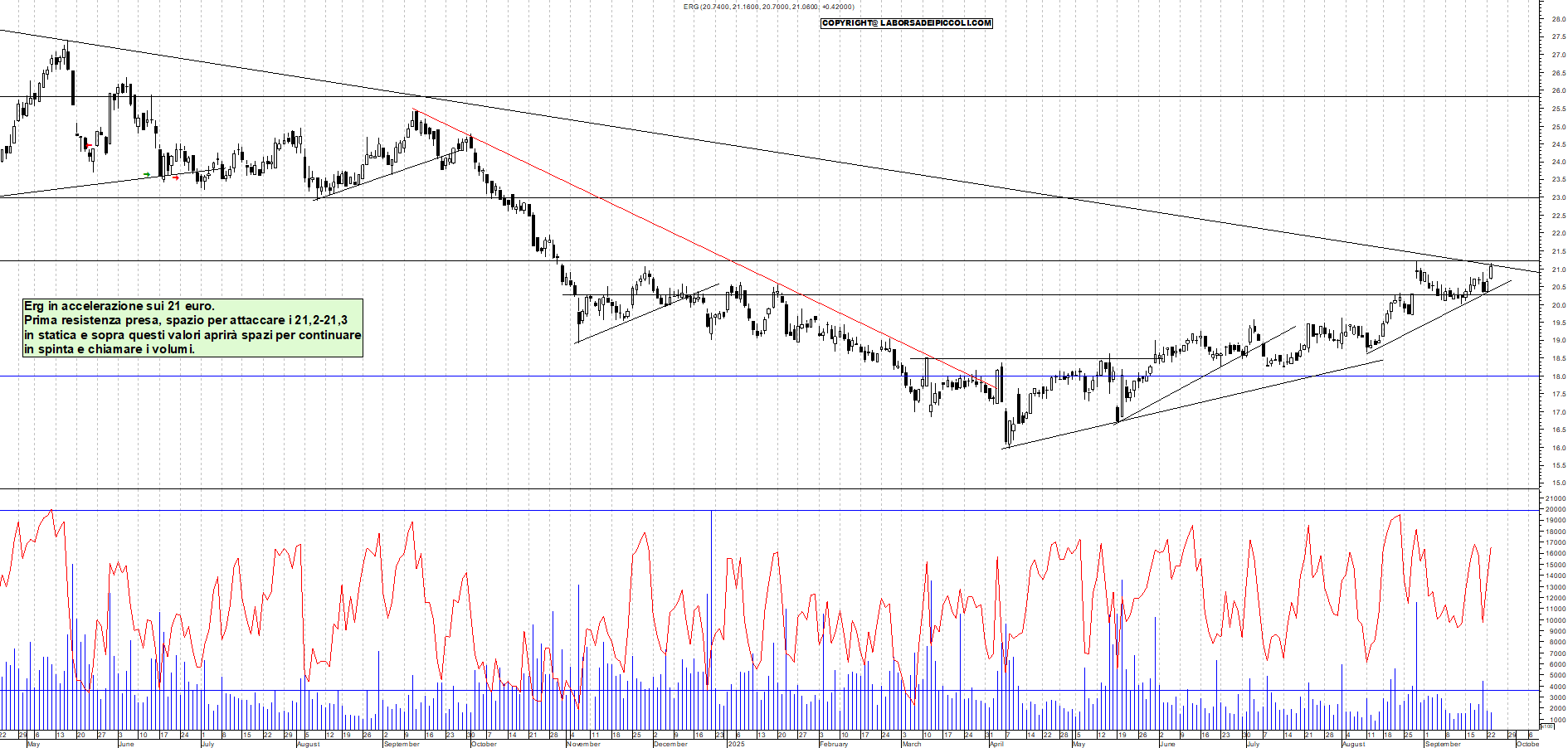Click the 26.0 price axis label
The image size is (1568, 748).
tap(1558, 90)
